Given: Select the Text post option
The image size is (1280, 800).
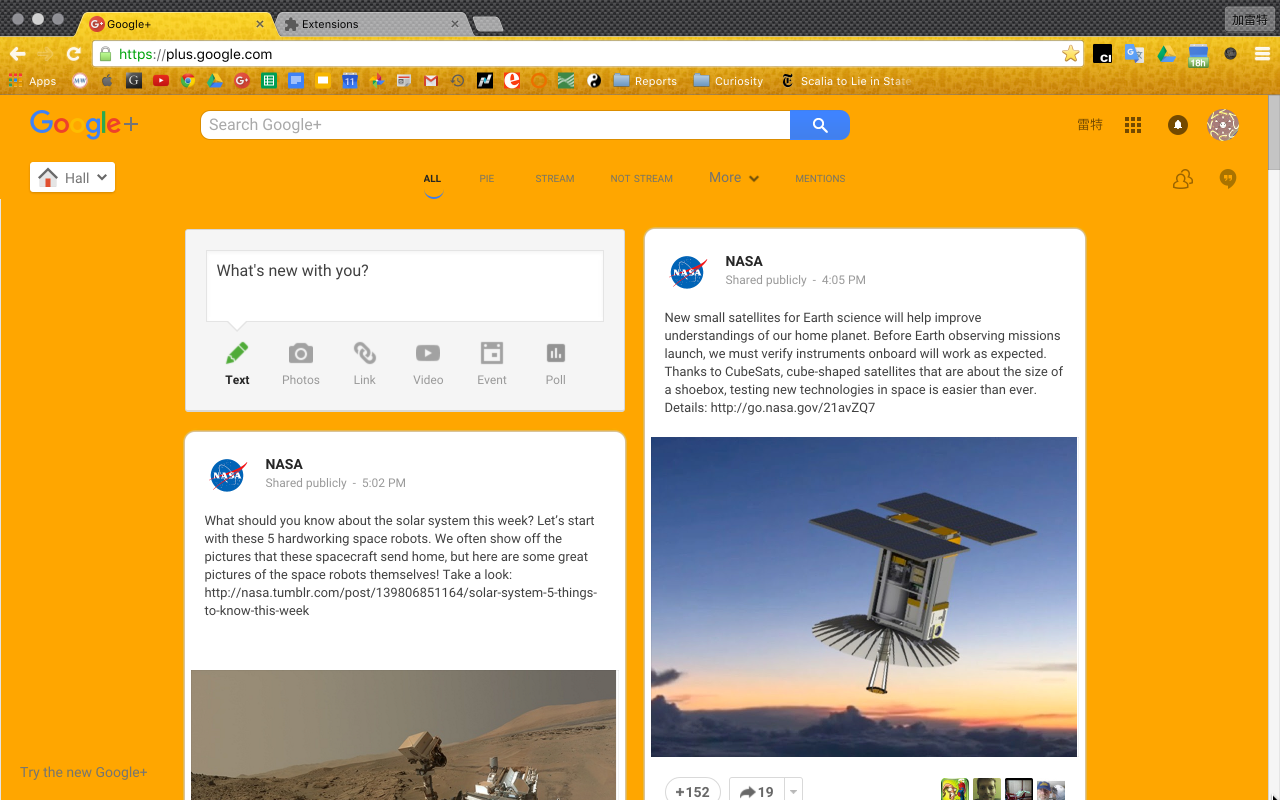Looking at the screenshot, I should 237,364.
